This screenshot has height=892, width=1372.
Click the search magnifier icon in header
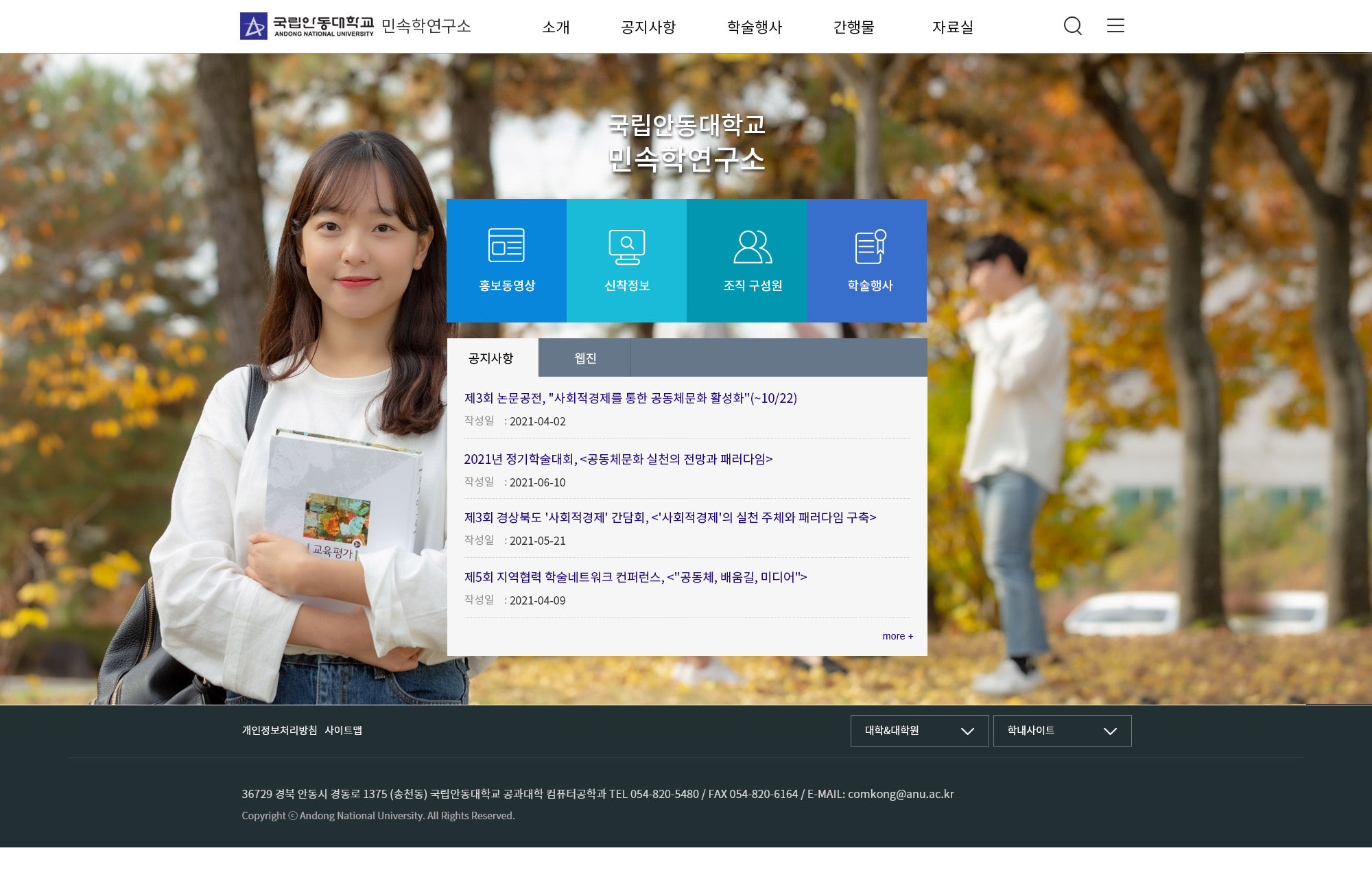pos(1073,26)
